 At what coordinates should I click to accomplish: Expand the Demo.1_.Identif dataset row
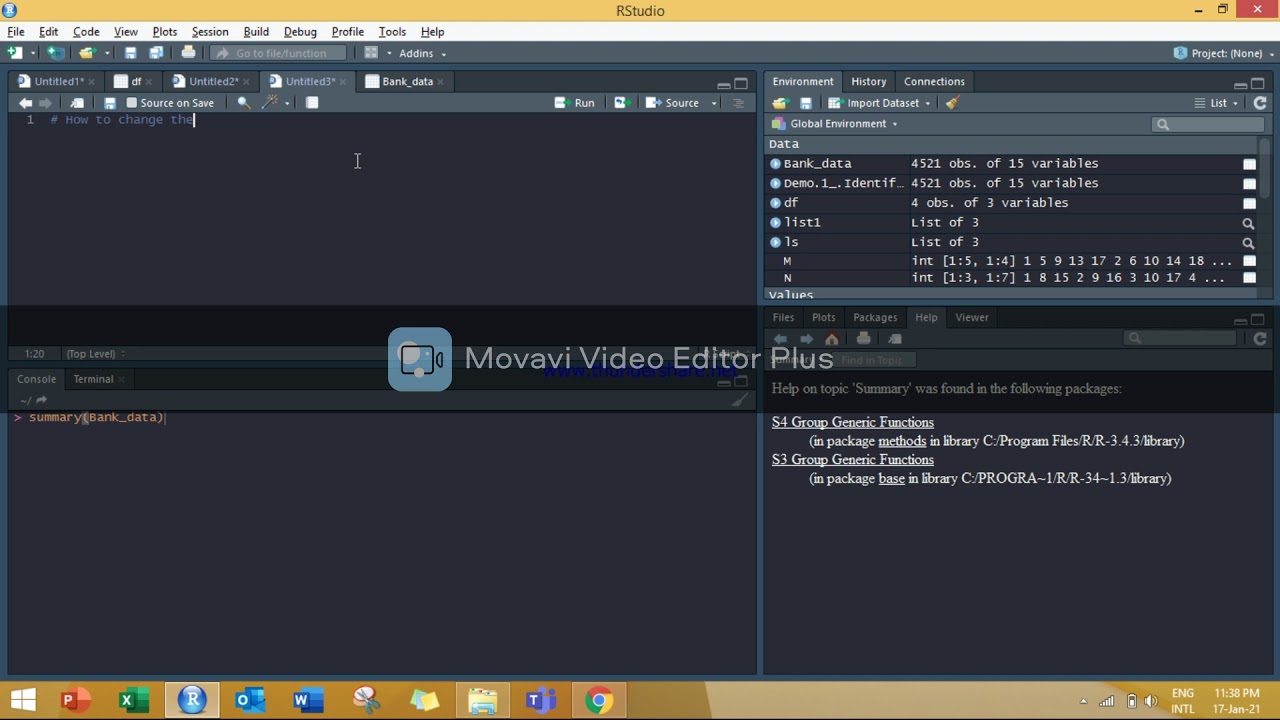click(x=775, y=184)
